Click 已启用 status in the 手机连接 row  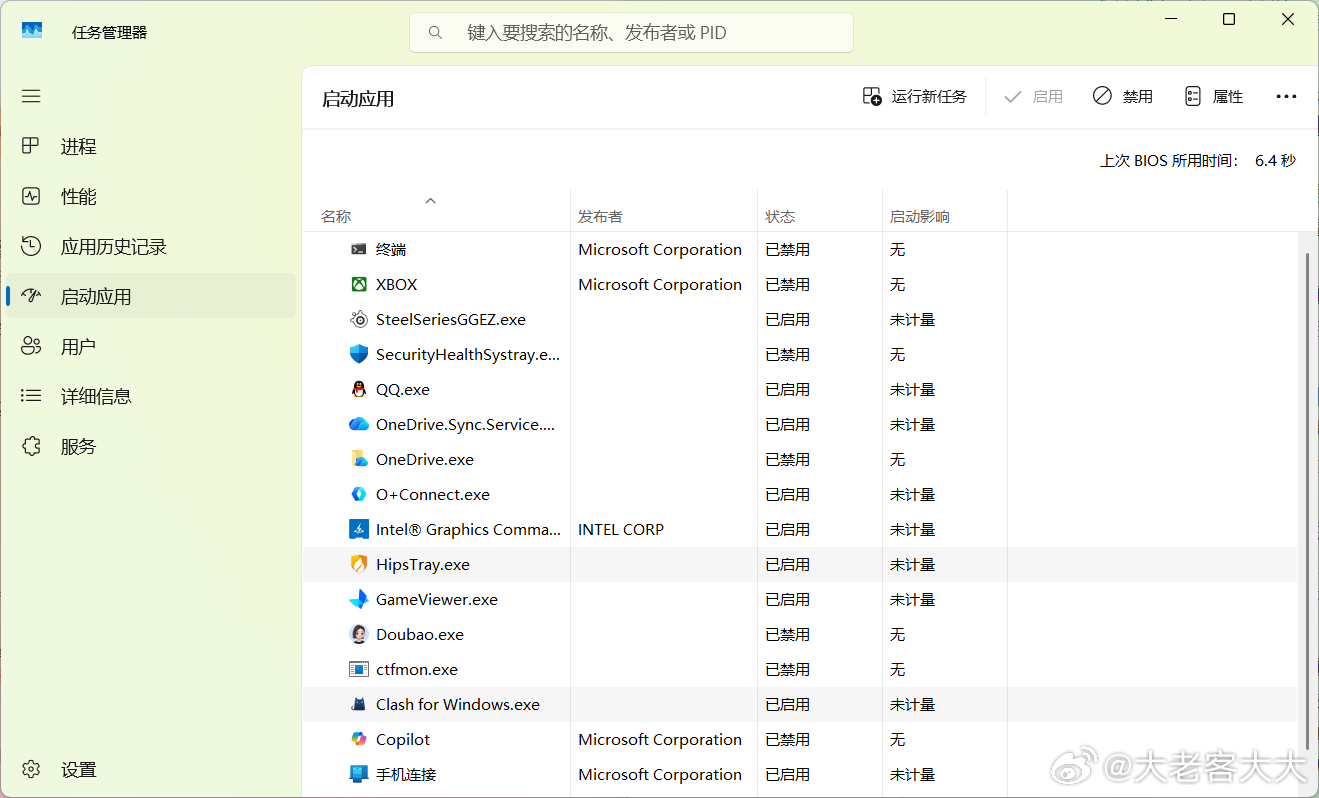pos(788,774)
